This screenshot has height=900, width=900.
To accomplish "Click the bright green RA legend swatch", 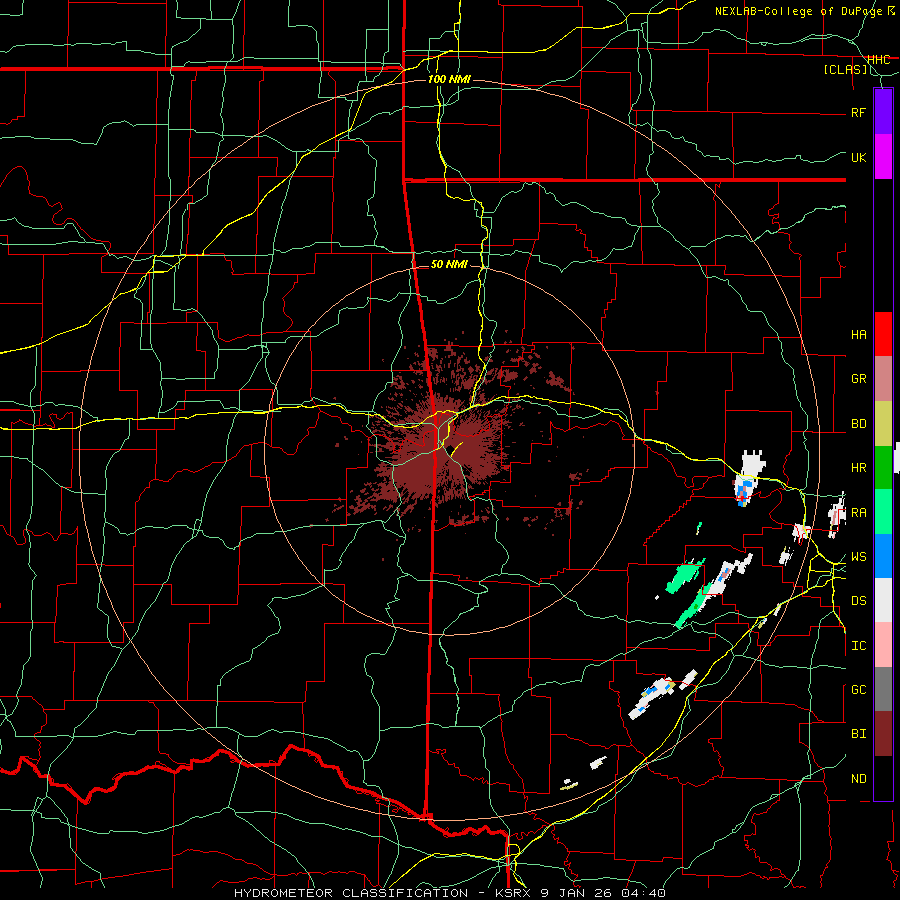I will click(883, 512).
